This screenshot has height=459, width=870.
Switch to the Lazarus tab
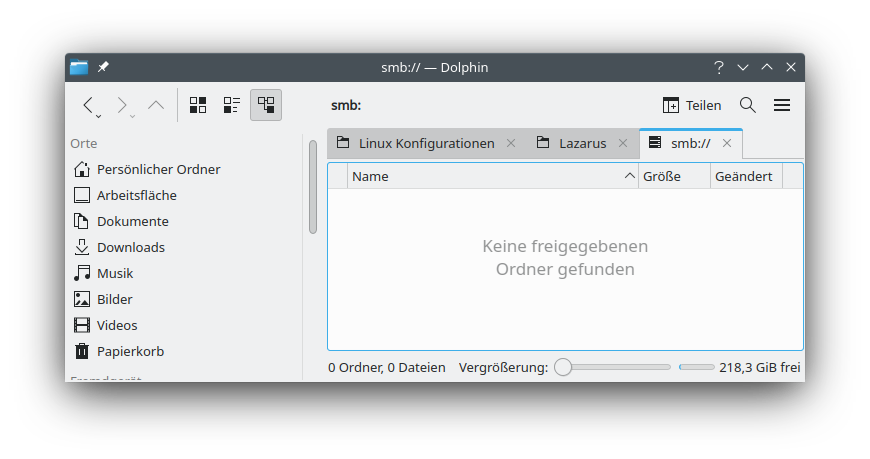581,143
